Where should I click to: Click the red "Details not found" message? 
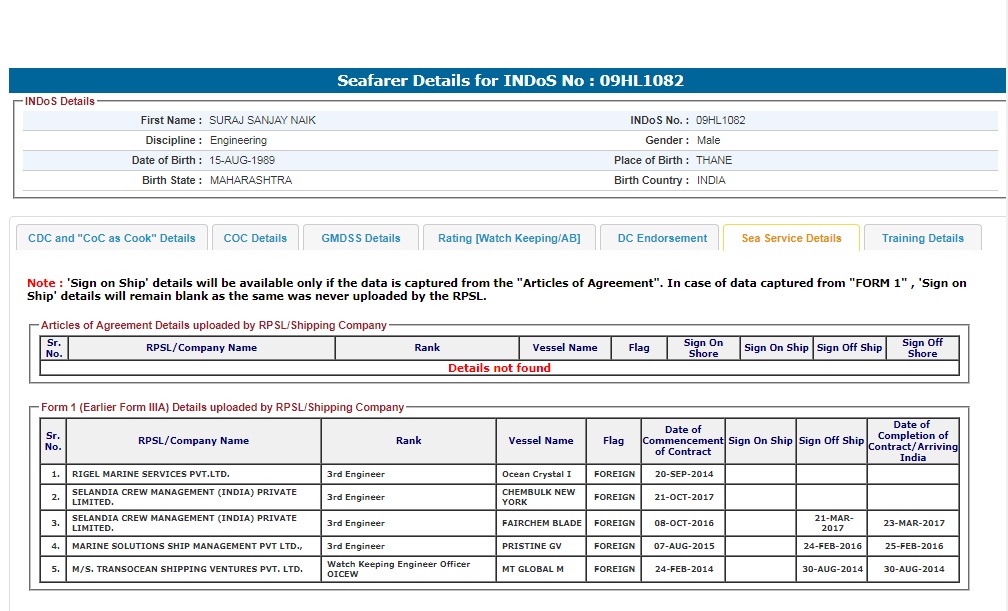pos(499,368)
